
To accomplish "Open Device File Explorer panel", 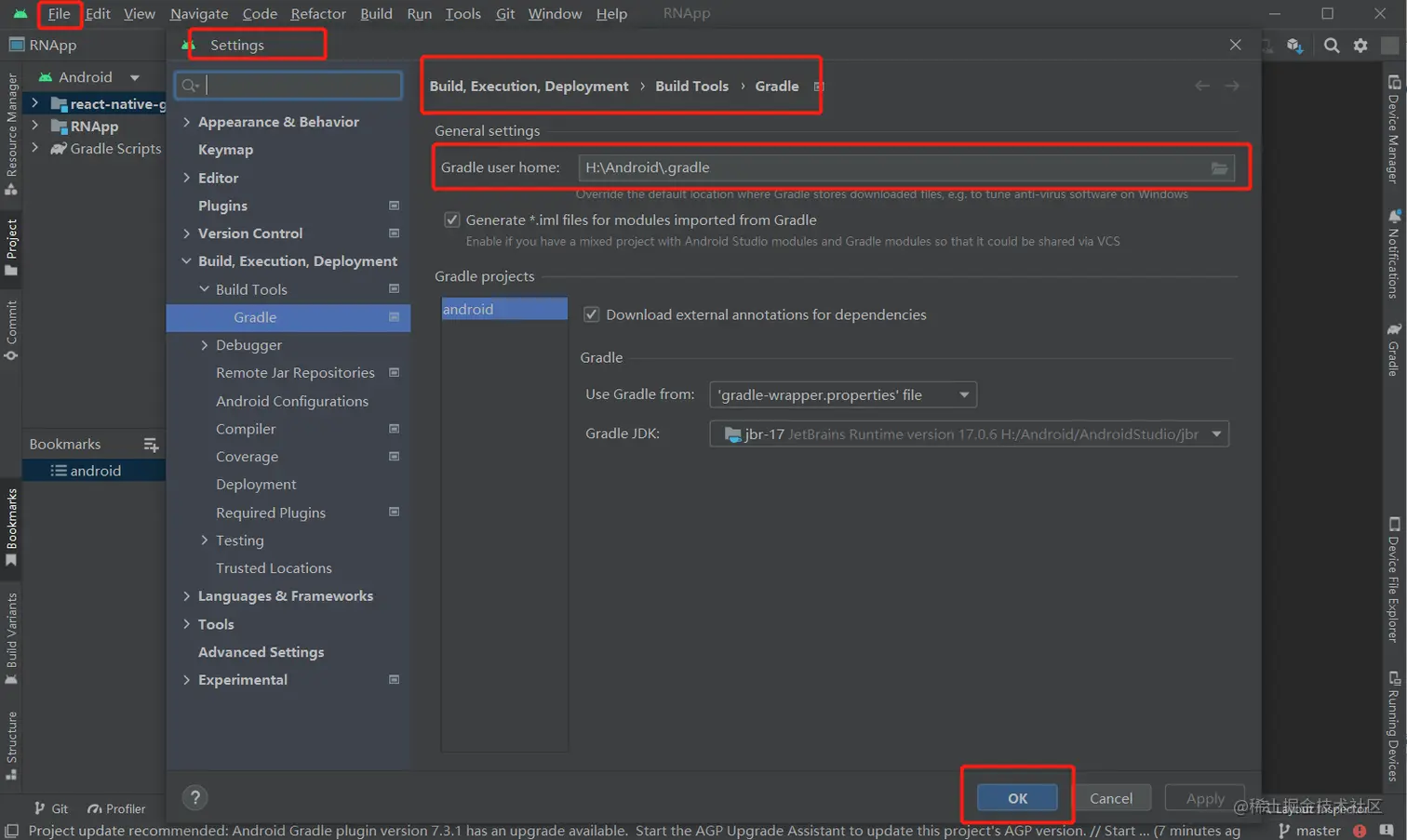I will coord(1393,580).
